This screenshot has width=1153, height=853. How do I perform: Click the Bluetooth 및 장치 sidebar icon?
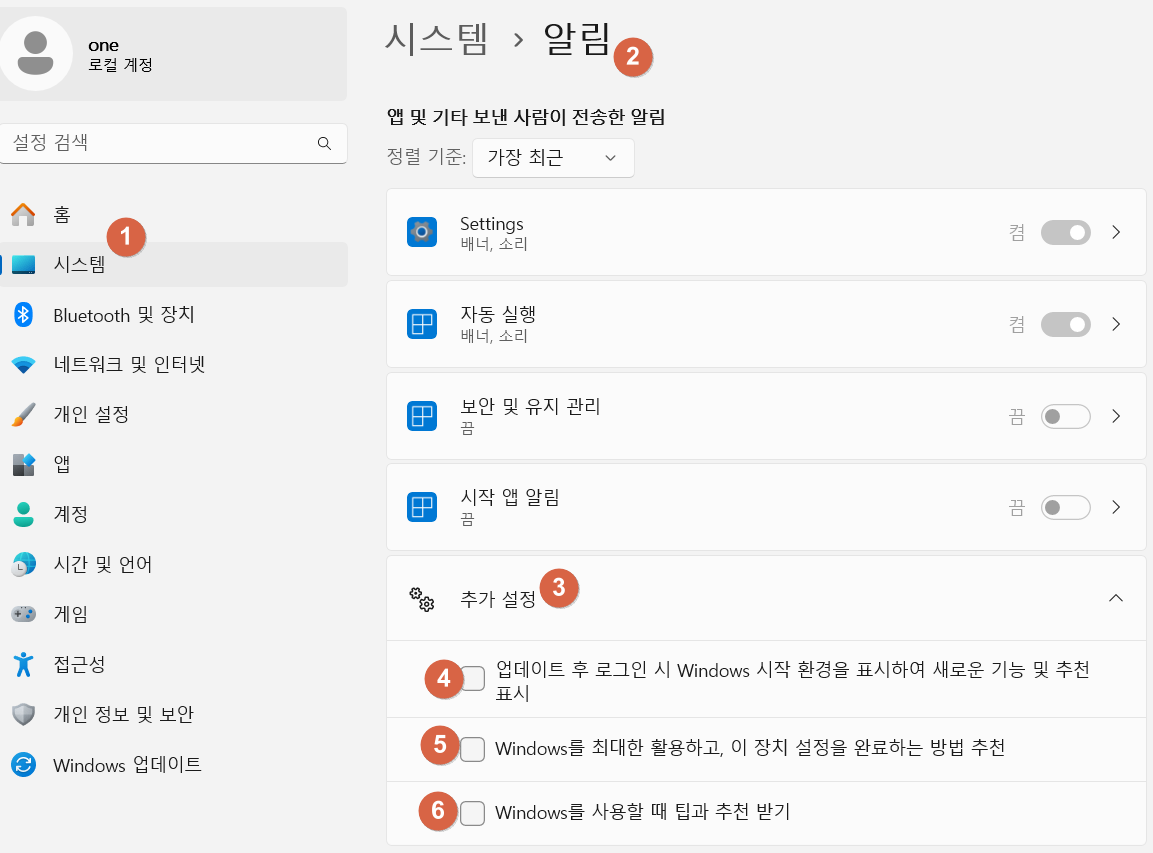tap(23, 315)
